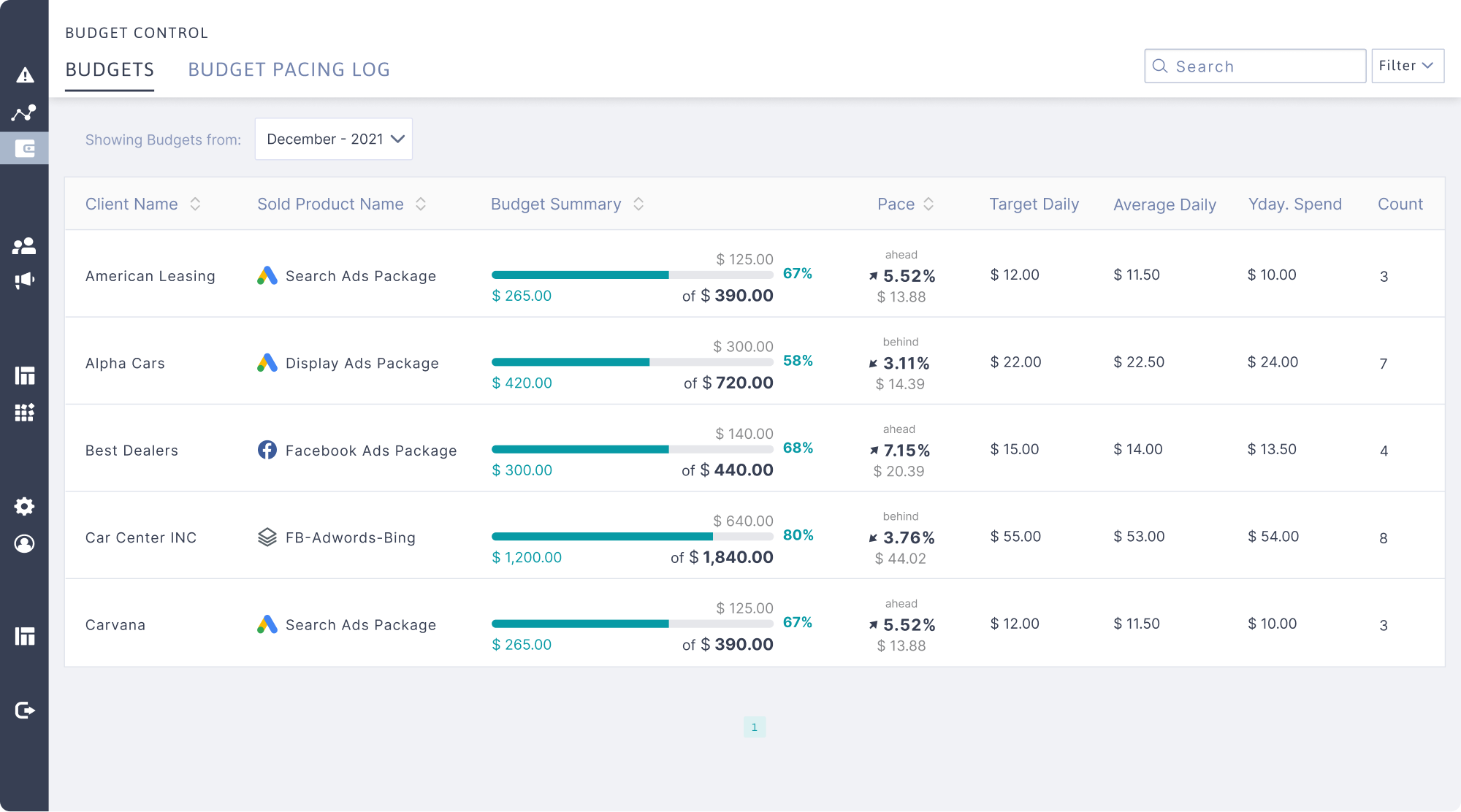This screenshot has width=1461, height=812.
Task: Switch to Budget Pacing Log tab
Action: click(x=289, y=69)
